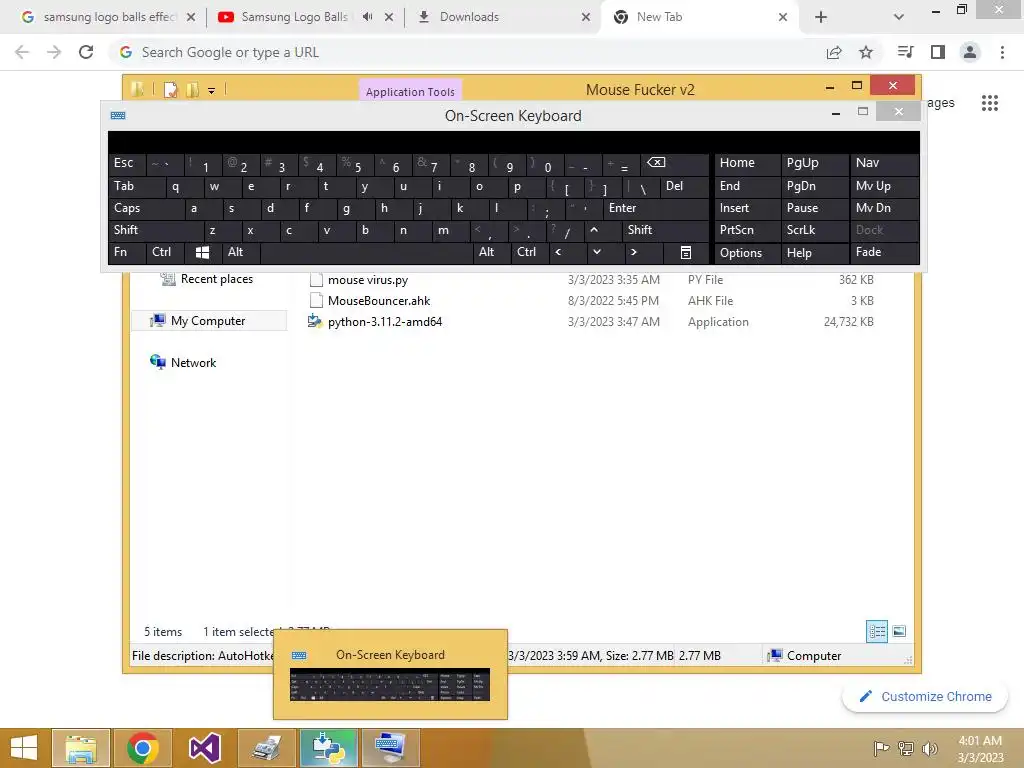
Task: Open the tab search chevron
Action: pyautogui.click(x=899, y=17)
